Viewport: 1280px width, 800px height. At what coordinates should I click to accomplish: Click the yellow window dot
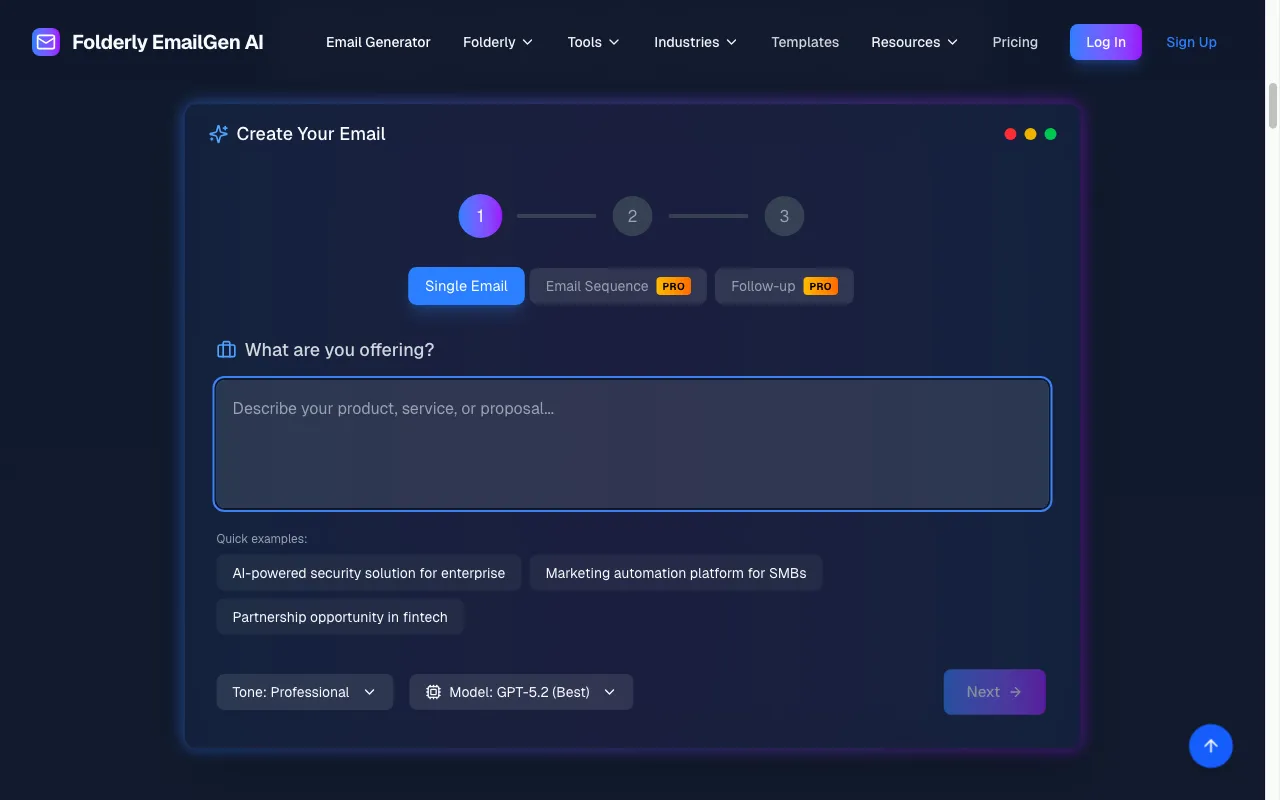tap(1030, 134)
